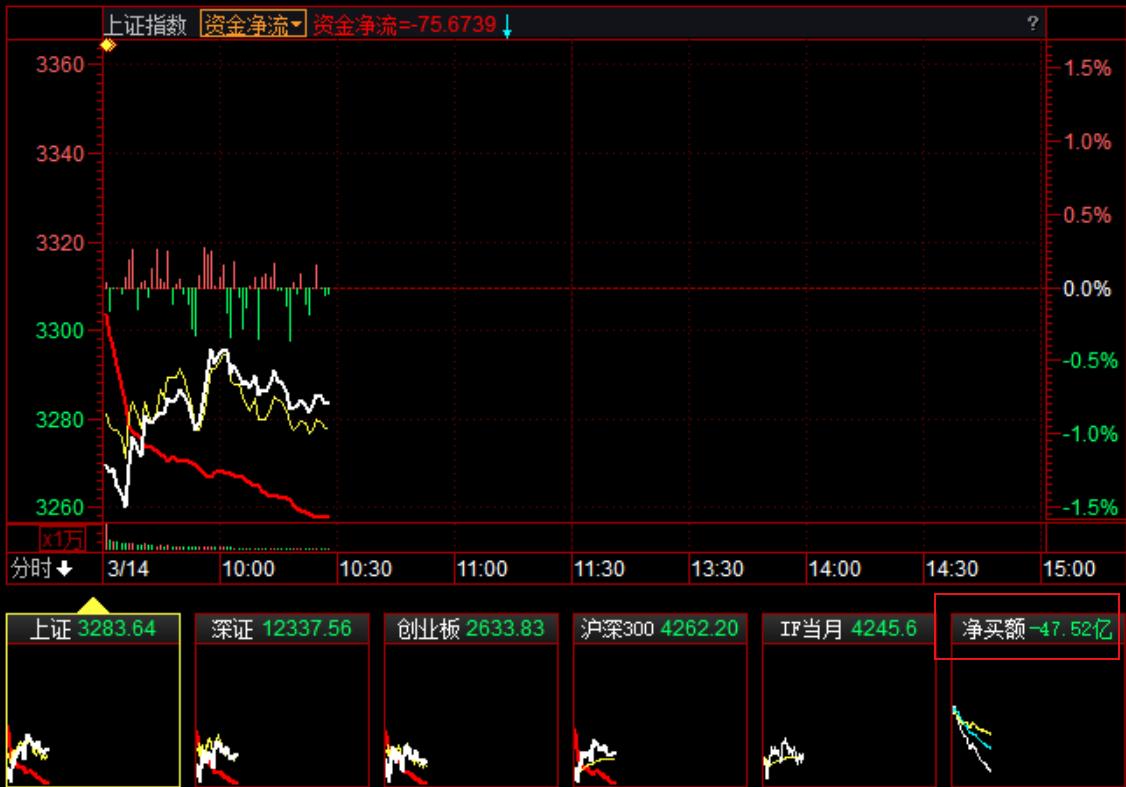Click the yellow triangle pointer above 上证 tab
The height and width of the screenshot is (787, 1126).
[93, 605]
